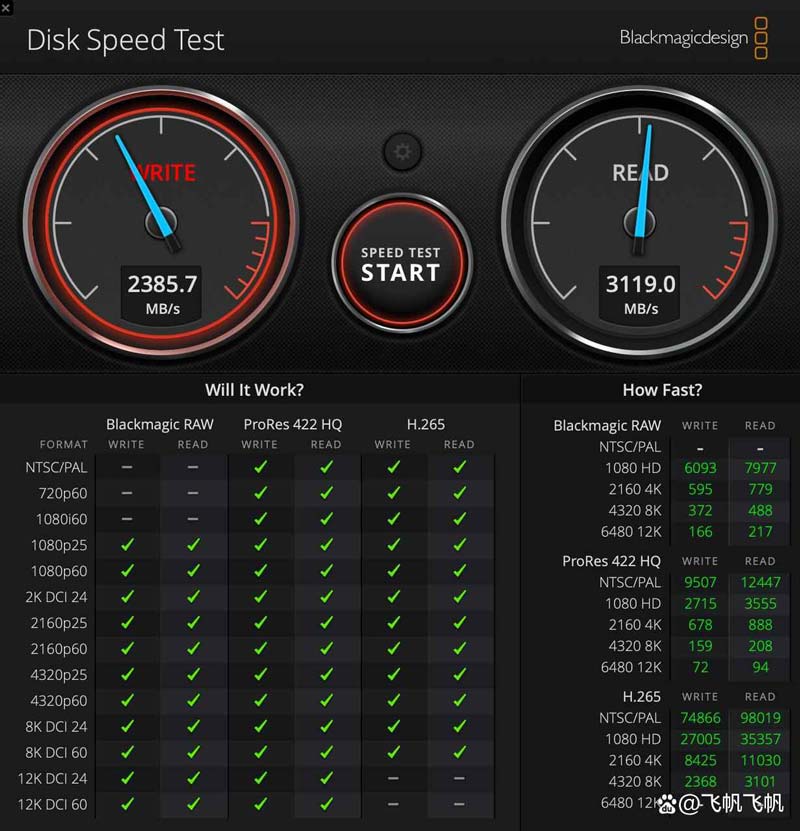This screenshot has width=800, height=831.
Task: Close the window with the X icon
Action: click(x=6, y=7)
